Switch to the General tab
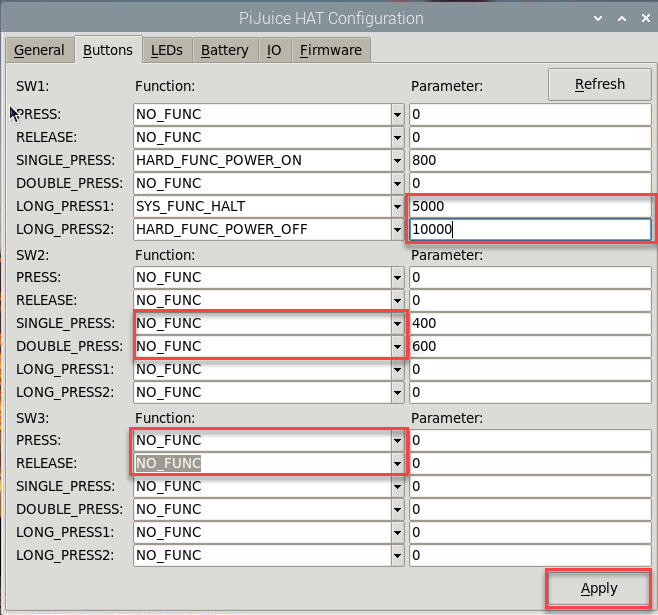 (39, 50)
